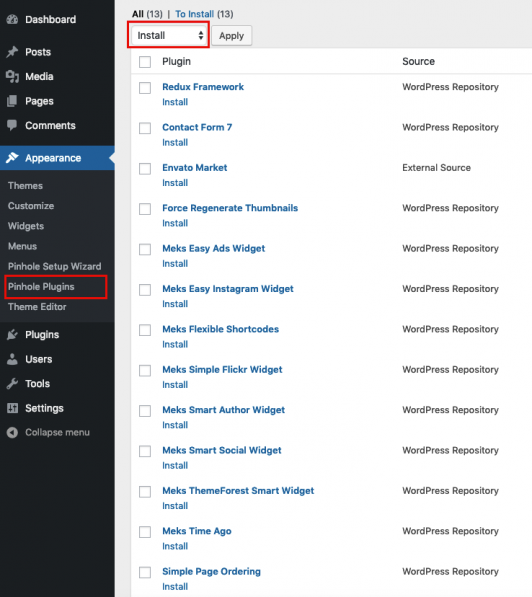Open Widgets submenu item
532x597 pixels.
pyautogui.click(x=26, y=226)
